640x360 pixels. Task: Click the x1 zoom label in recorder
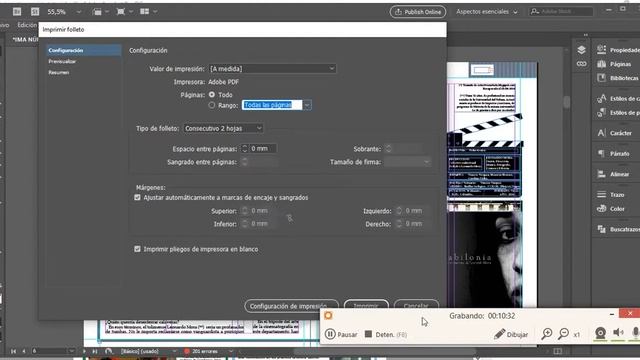pyautogui.click(x=577, y=334)
